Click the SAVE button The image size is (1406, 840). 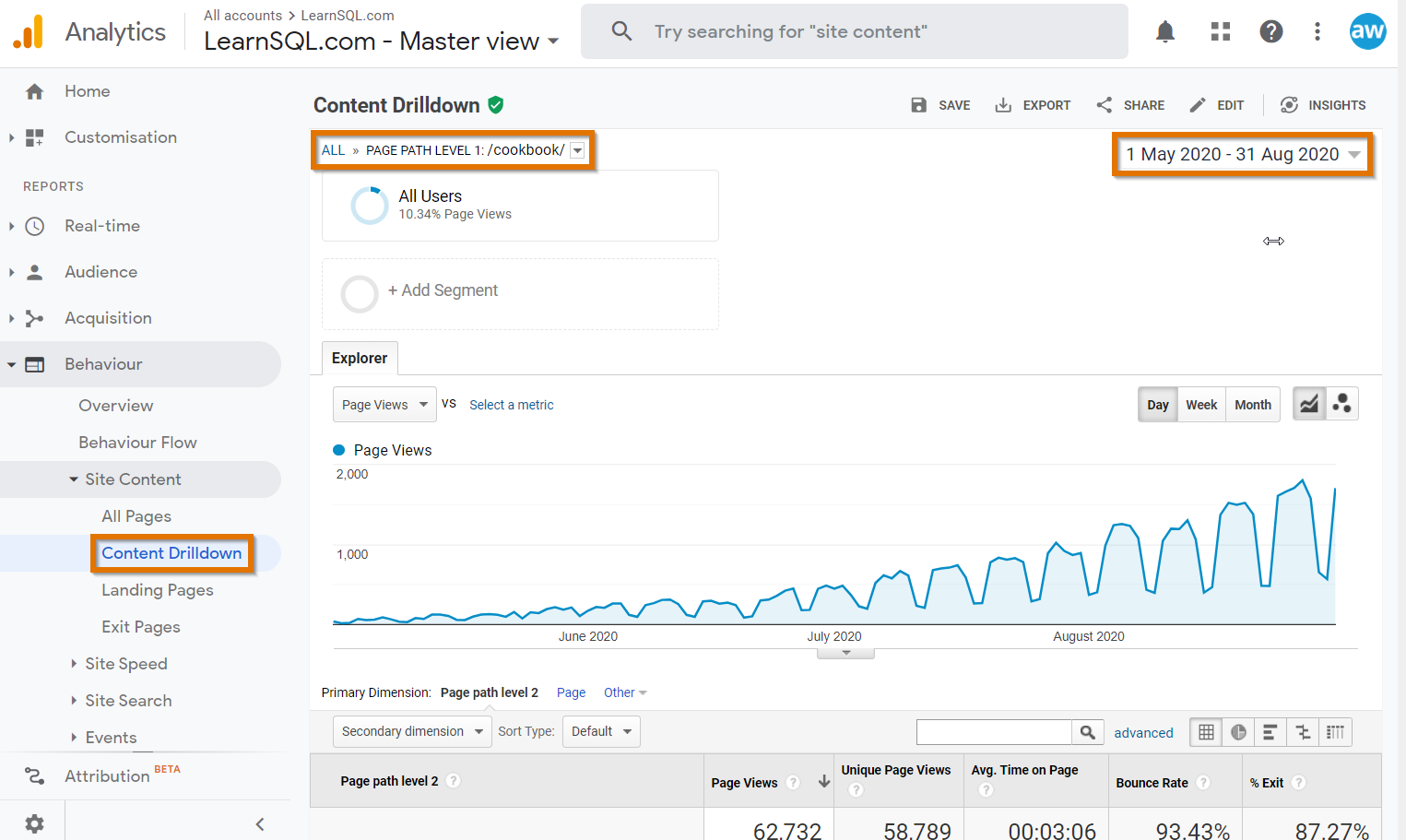940,105
